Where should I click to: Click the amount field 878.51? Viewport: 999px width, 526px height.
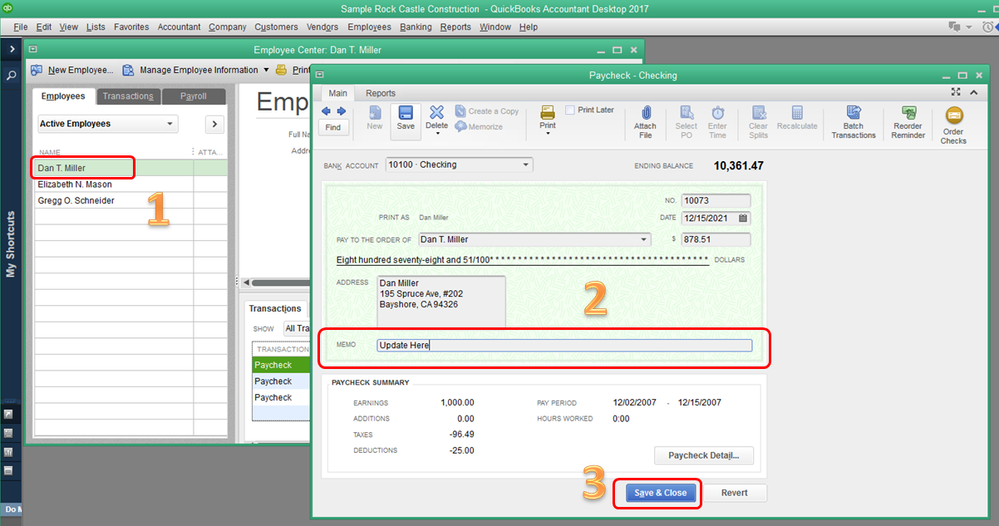pos(715,239)
